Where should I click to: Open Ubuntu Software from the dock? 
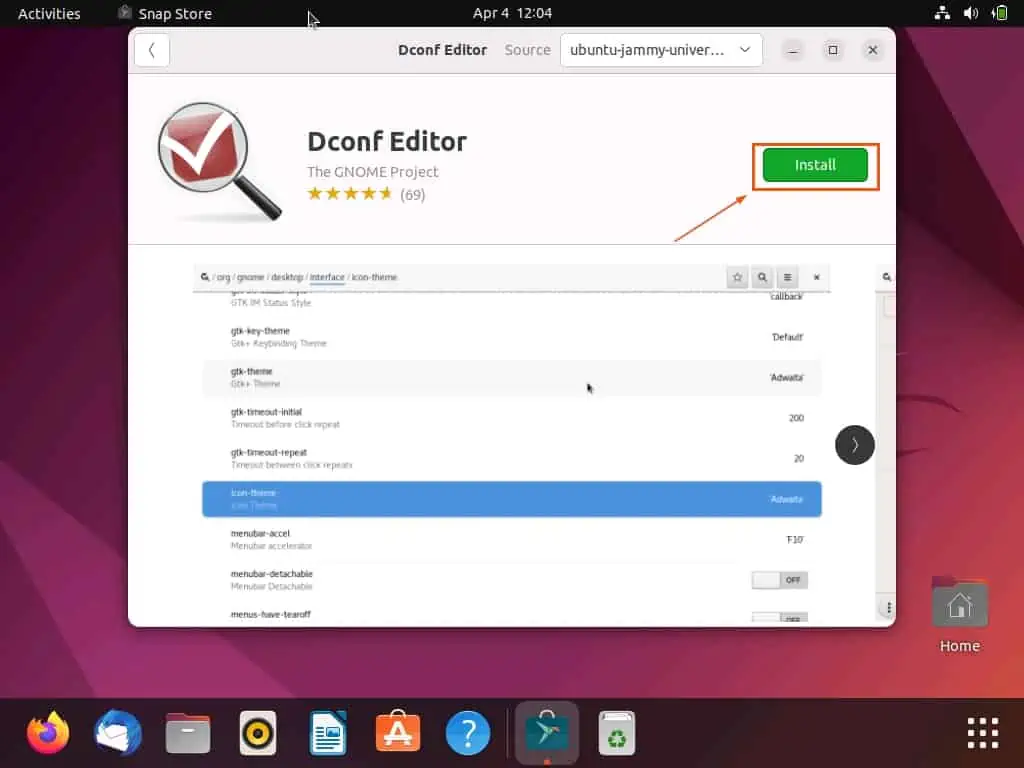pos(397,732)
